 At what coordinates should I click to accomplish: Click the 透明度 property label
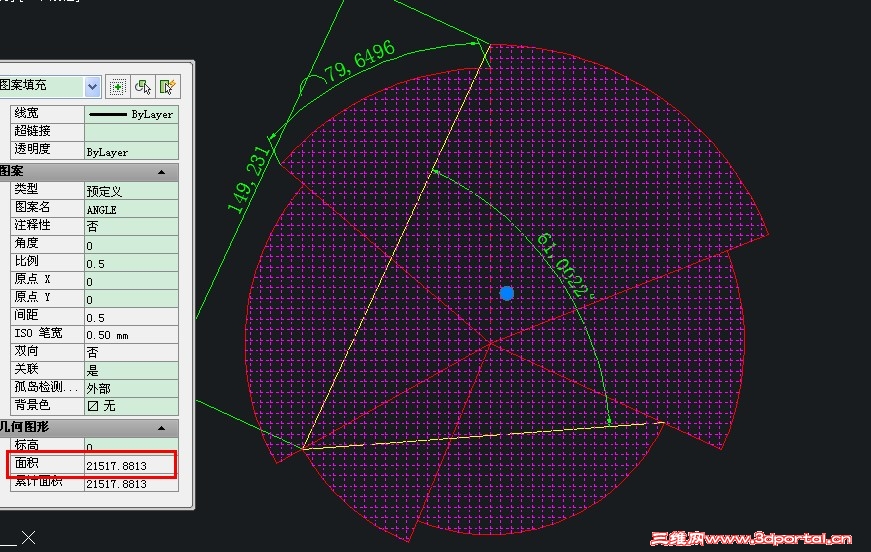(32, 149)
